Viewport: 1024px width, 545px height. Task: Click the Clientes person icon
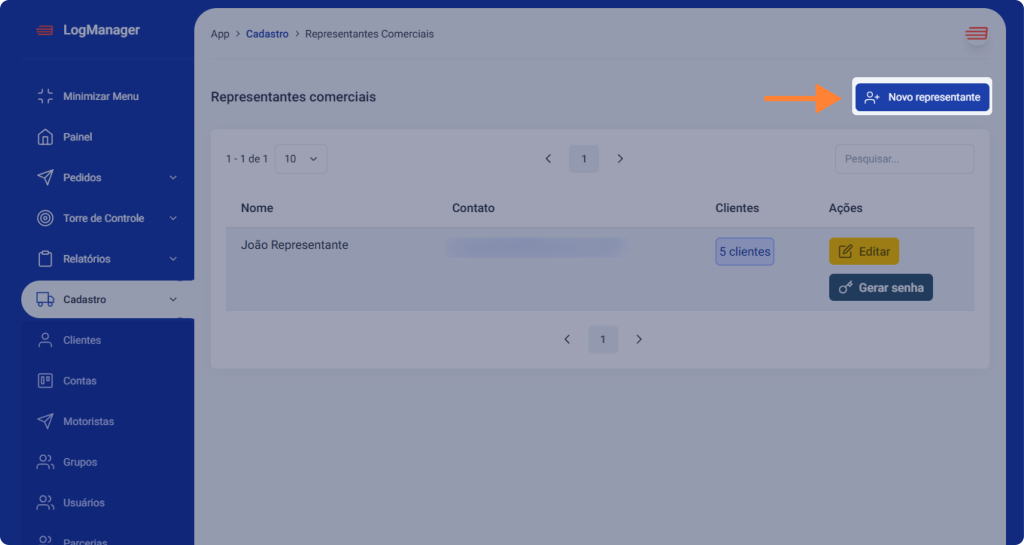[45, 340]
